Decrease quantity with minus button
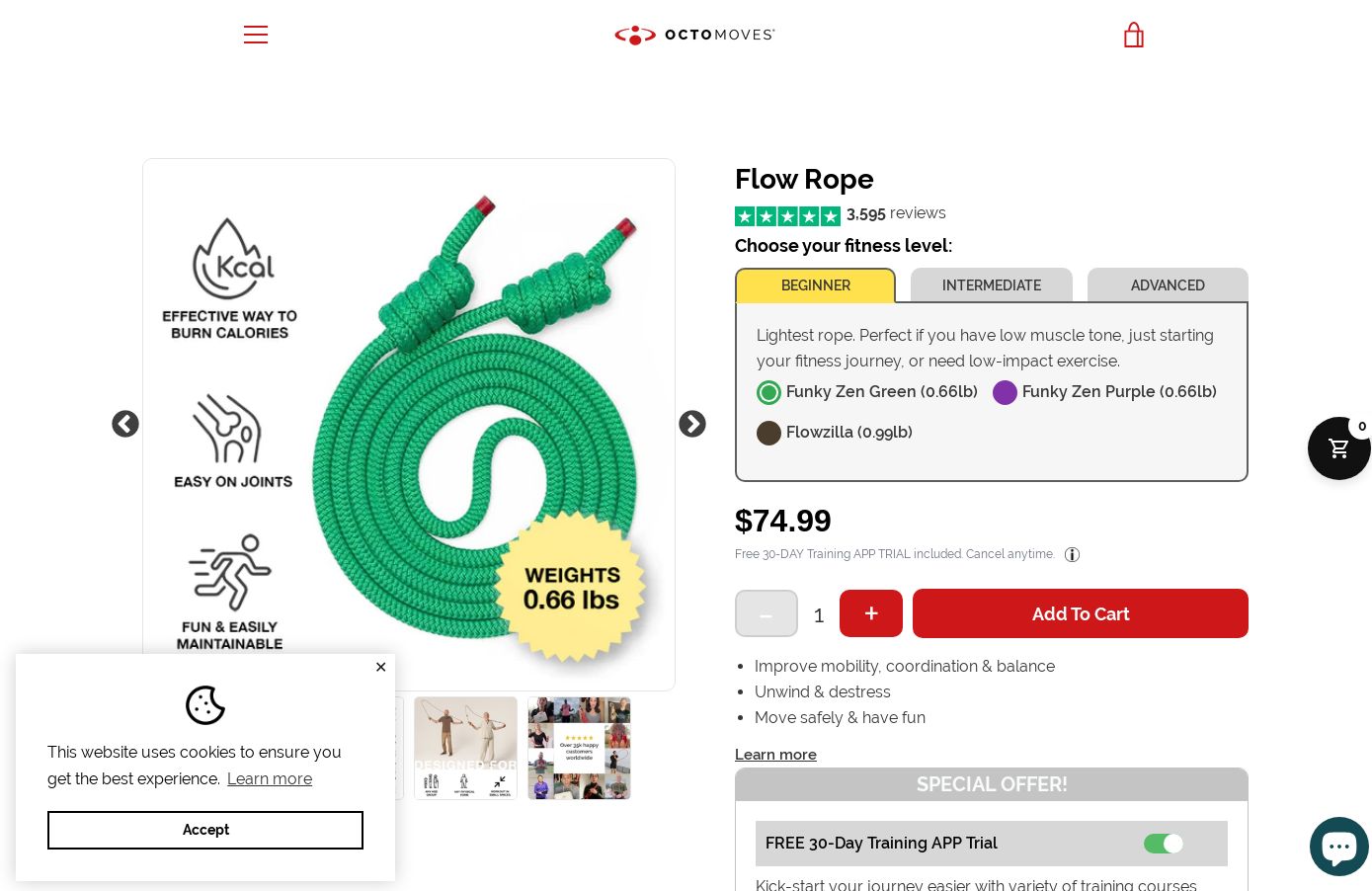This screenshot has width=1372, height=891. pyautogui.click(x=766, y=613)
